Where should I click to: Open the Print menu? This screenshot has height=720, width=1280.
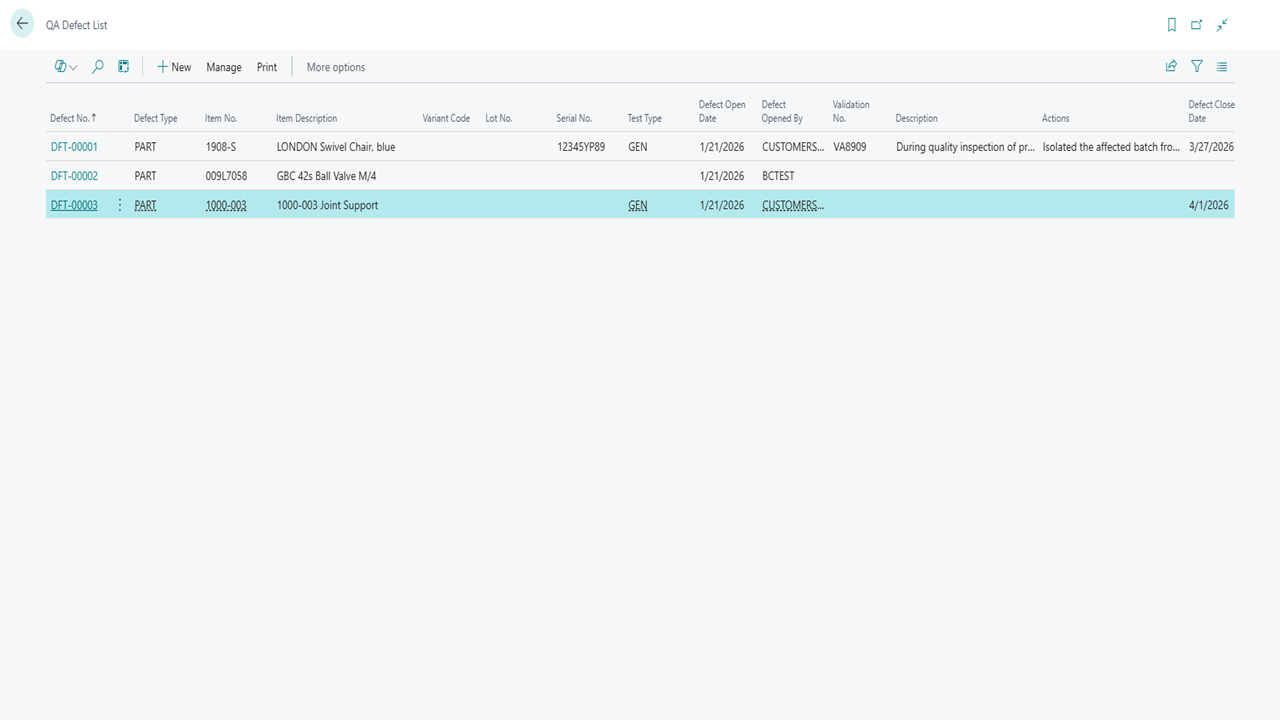click(267, 67)
